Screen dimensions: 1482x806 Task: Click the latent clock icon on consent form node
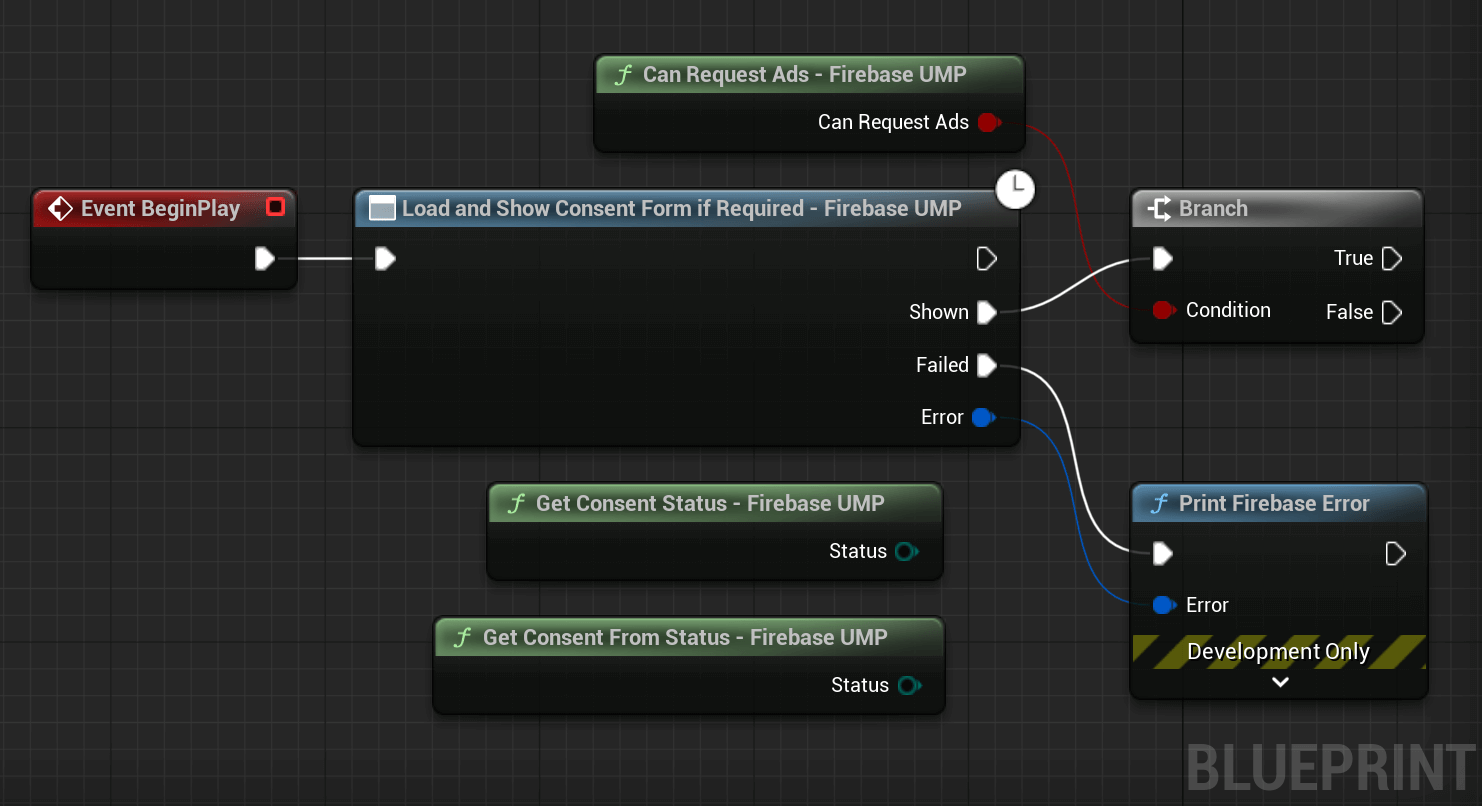(x=1016, y=189)
